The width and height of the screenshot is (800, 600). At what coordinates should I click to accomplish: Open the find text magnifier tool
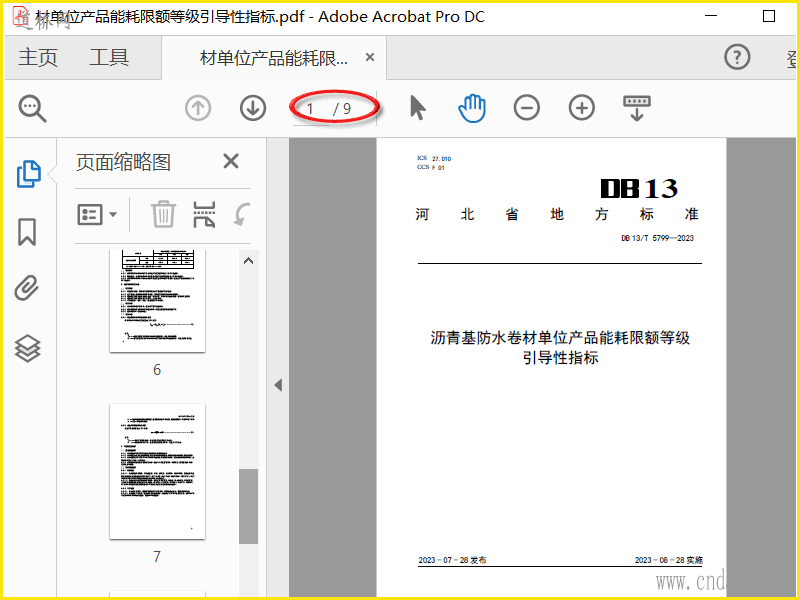click(x=33, y=108)
